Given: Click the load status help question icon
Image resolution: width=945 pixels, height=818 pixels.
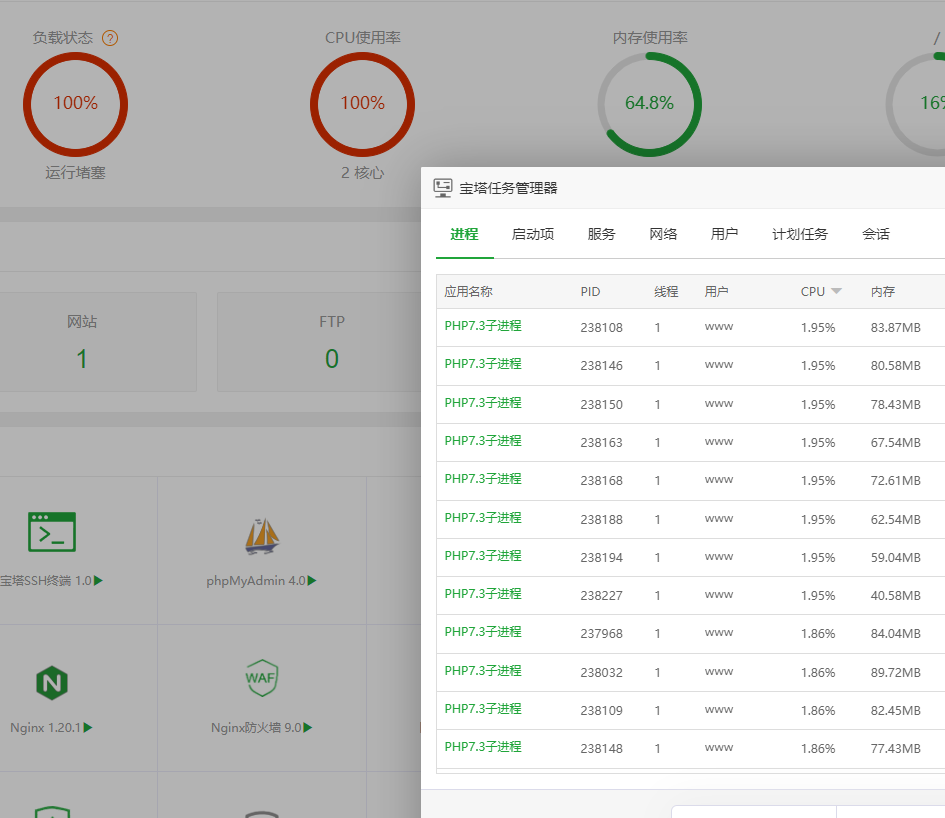Looking at the screenshot, I should [x=110, y=38].
